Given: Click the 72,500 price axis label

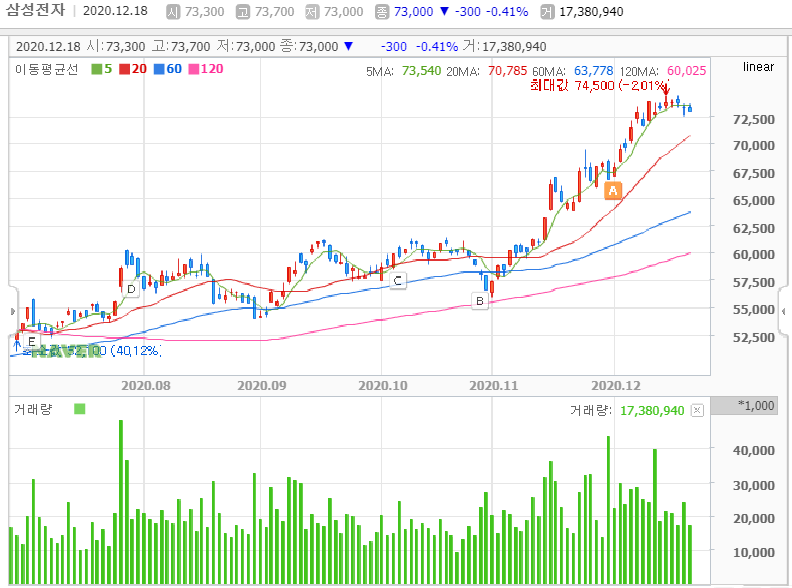Looking at the screenshot, I should (754, 120).
